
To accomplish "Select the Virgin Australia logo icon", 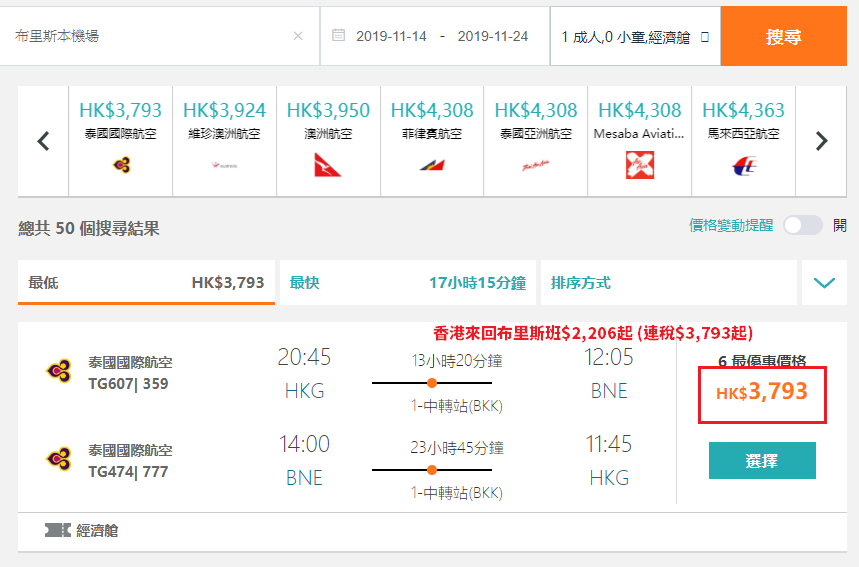I will (x=225, y=165).
